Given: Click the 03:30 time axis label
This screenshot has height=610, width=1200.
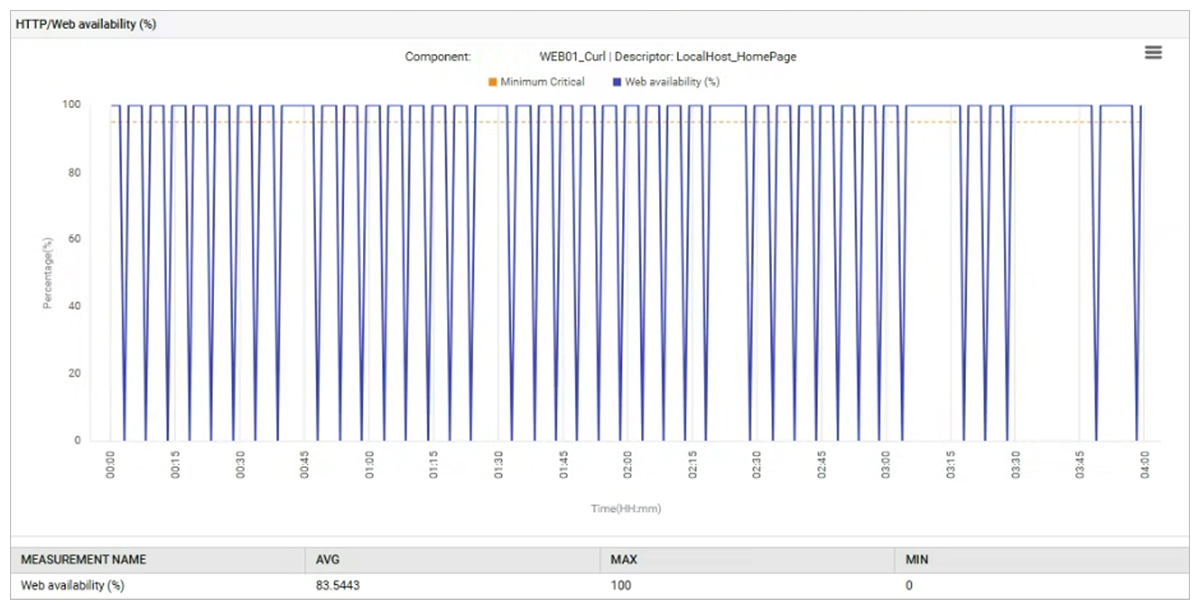Looking at the screenshot, I should (1015, 467).
